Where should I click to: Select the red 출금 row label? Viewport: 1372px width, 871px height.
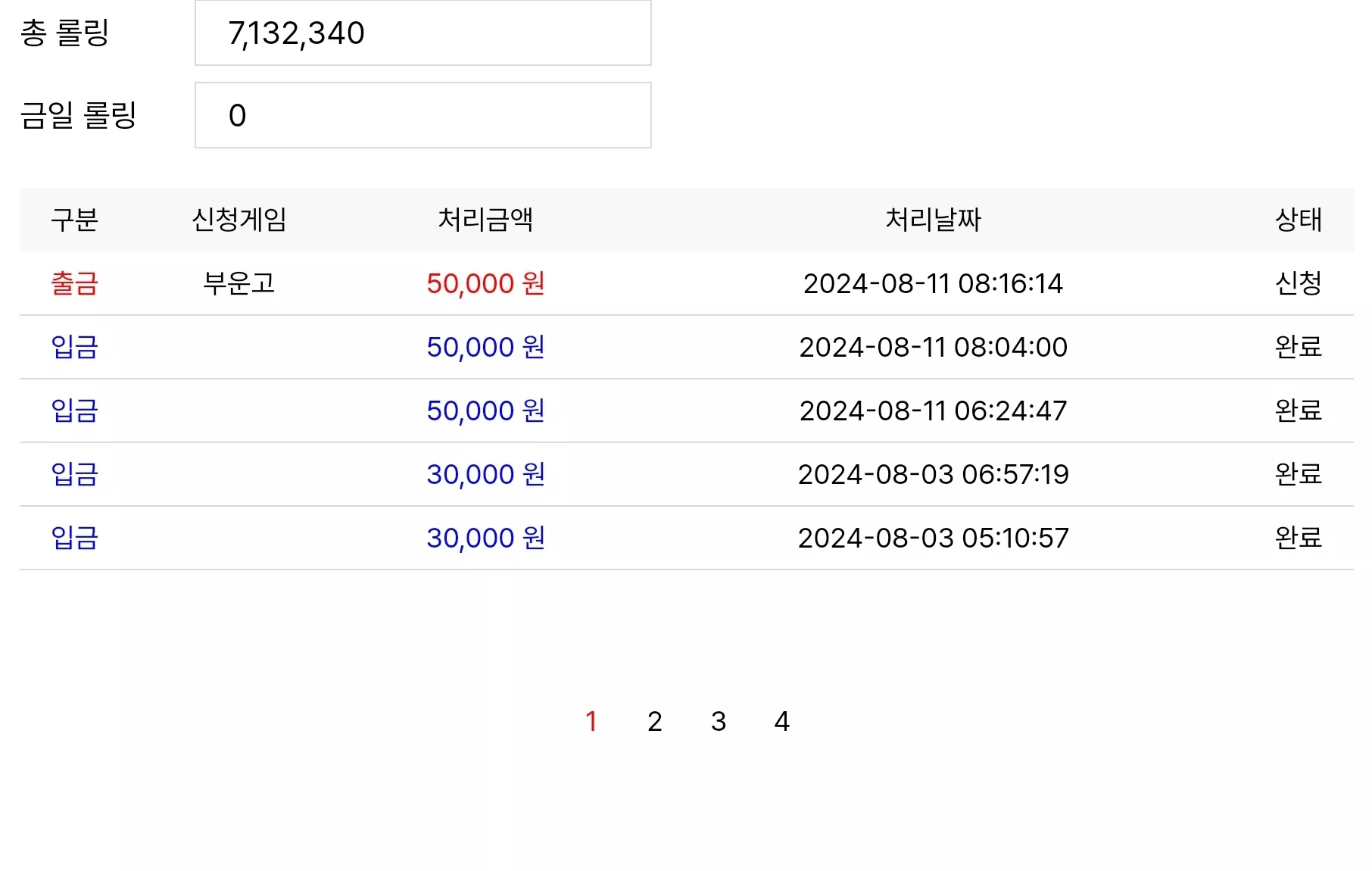pos(74,283)
